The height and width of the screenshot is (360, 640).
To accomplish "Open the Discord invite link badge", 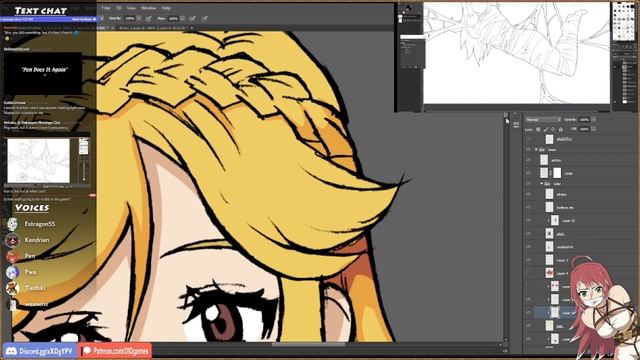I will tap(40, 351).
